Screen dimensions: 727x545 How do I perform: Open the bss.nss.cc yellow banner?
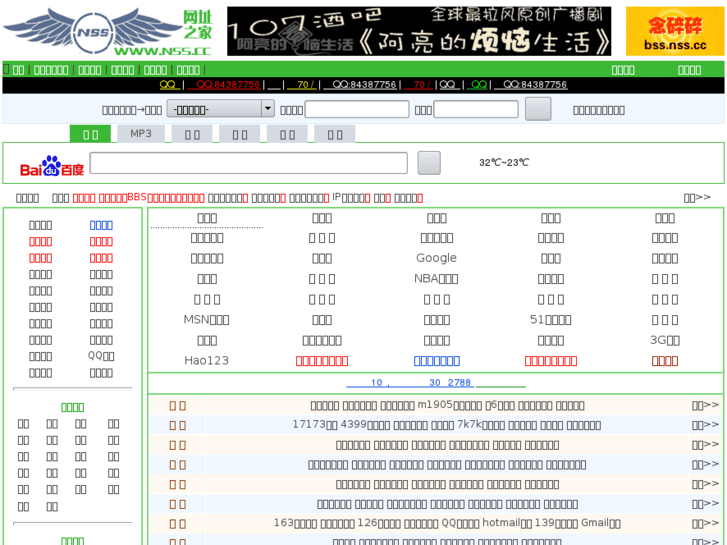[675, 31]
